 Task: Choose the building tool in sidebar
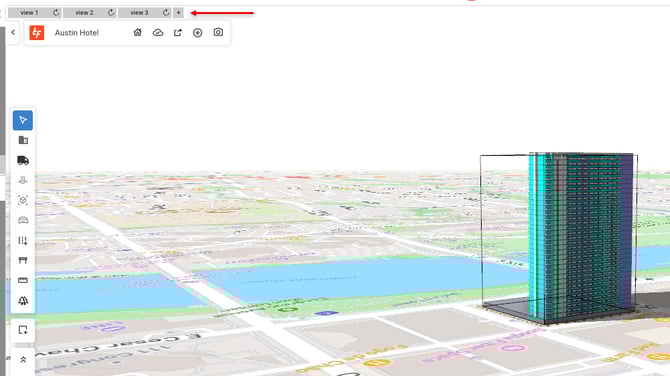coord(23,140)
